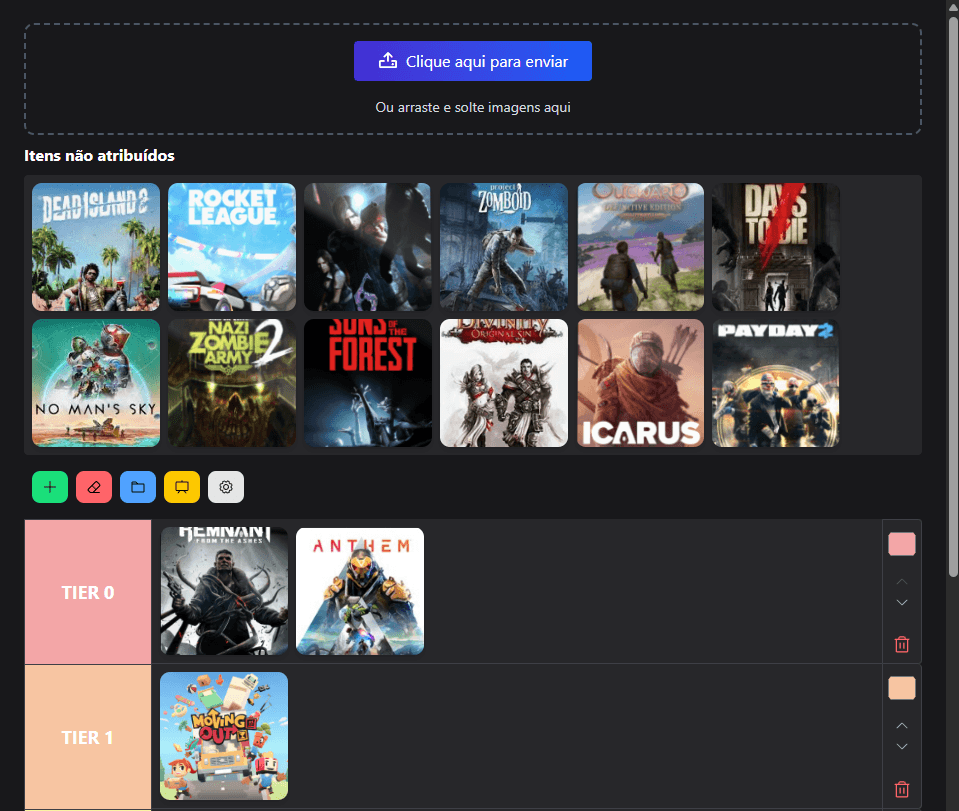The width and height of the screenshot is (959, 811).
Task: Delete TIER 1 using its trash icon
Action: click(x=902, y=789)
